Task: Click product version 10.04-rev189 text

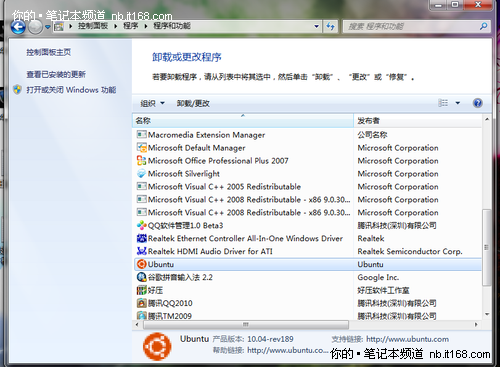Action: tap(270, 339)
